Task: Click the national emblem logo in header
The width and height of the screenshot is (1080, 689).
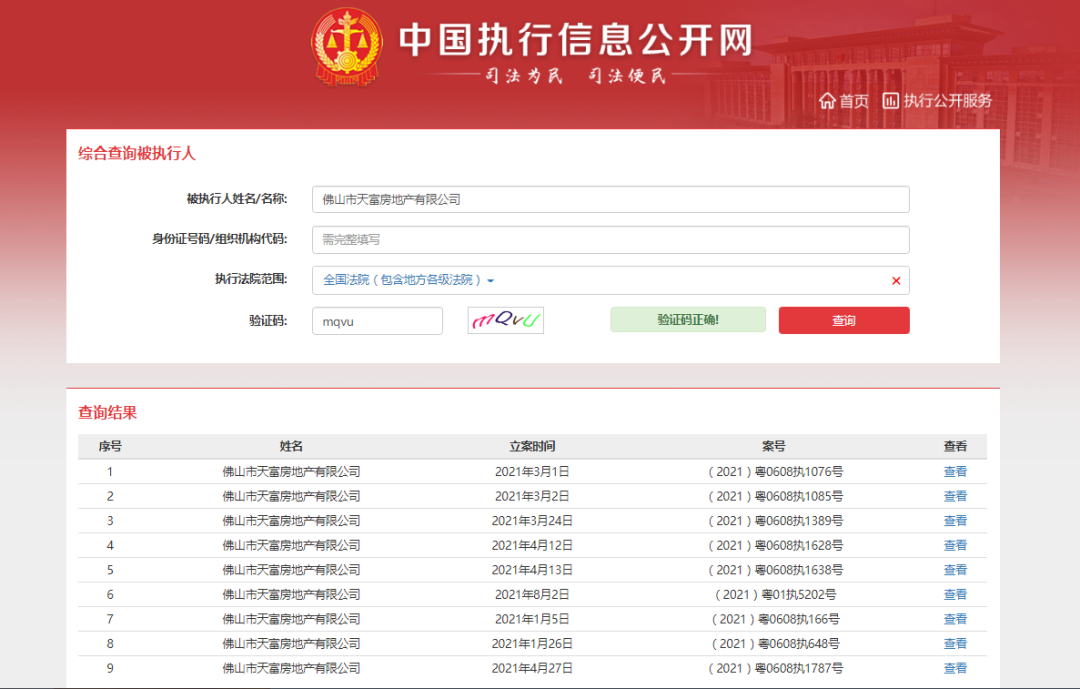Action: [x=347, y=47]
